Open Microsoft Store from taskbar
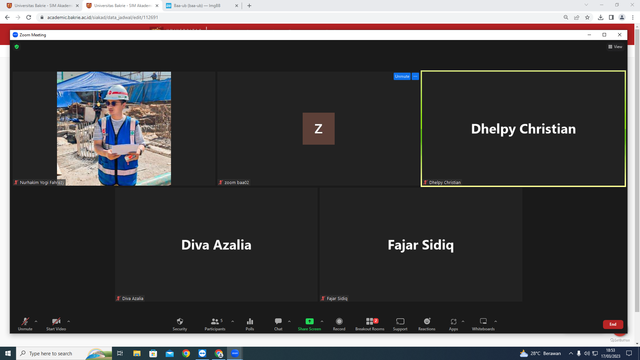 pyautogui.click(x=153, y=353)
